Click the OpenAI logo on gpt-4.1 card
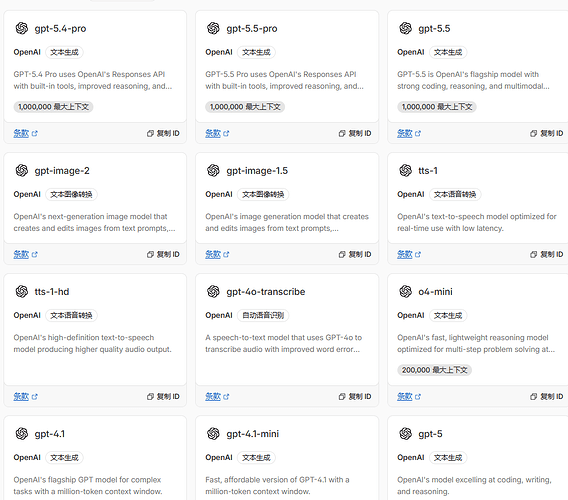Image resolution: width=568 pixels, height=500 pixels. pyautogui.click(x=22, y=433)
